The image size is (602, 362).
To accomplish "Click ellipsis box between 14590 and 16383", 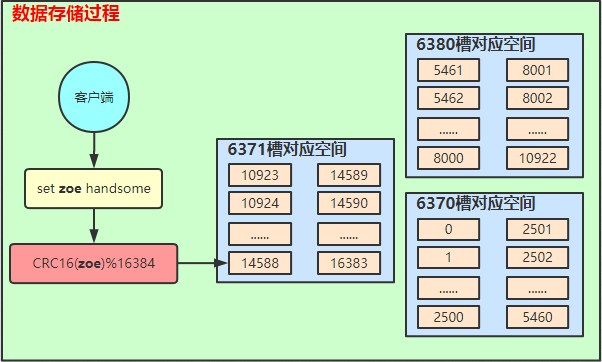I will coord(349,234).
